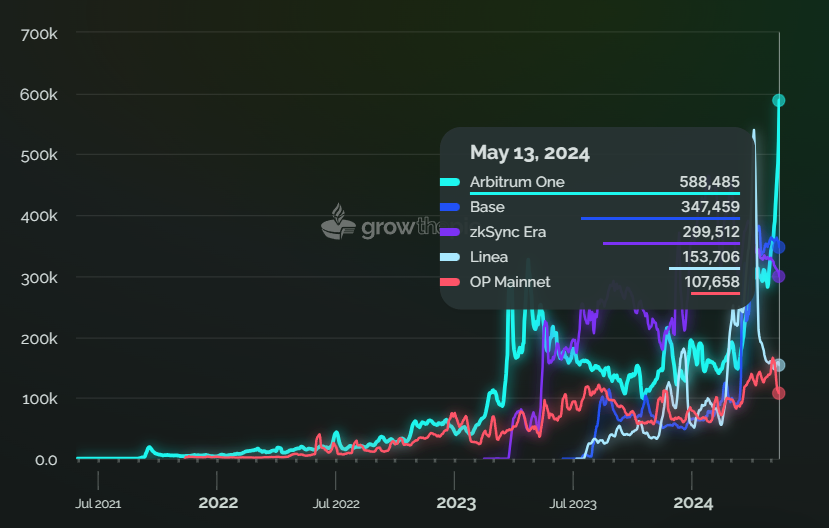Select the Linea light-blue legend swatch
The height and width of the screenshot is (528, 829).
point(450,257)
